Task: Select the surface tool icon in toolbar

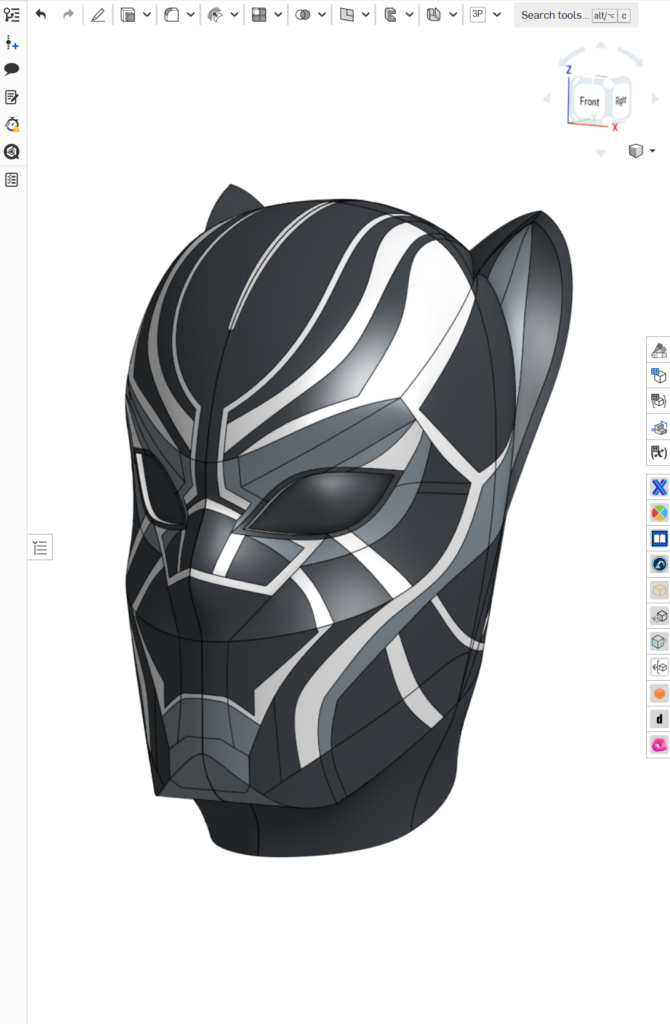Action: coord(215,14)
